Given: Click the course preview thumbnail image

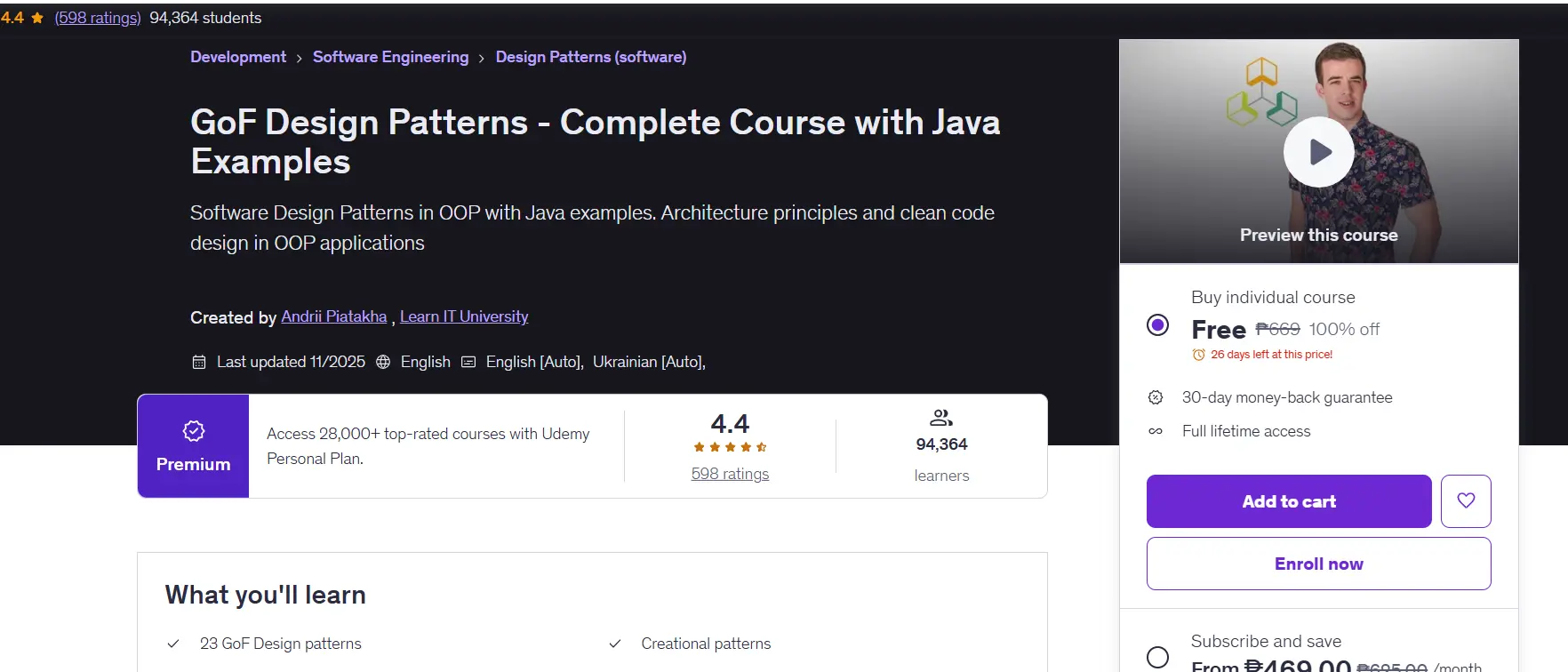Looking at the screenshot, I should [1319, 151].
